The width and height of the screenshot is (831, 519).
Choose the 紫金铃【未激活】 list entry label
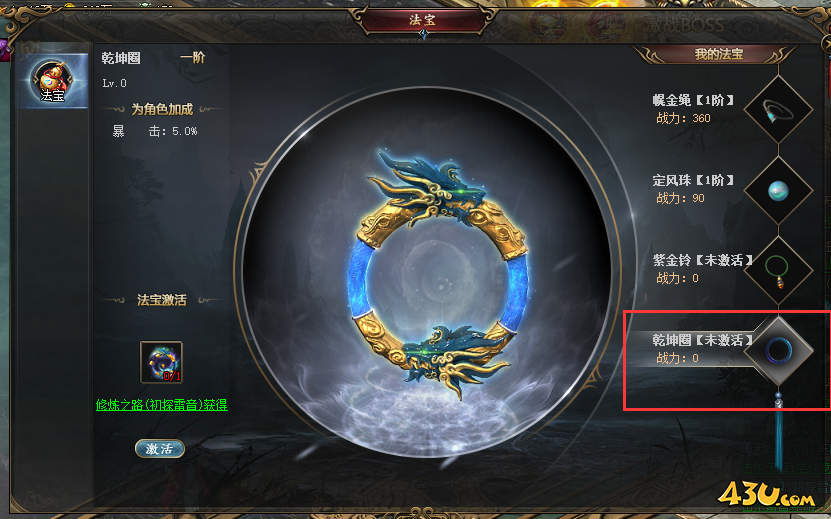703,260
